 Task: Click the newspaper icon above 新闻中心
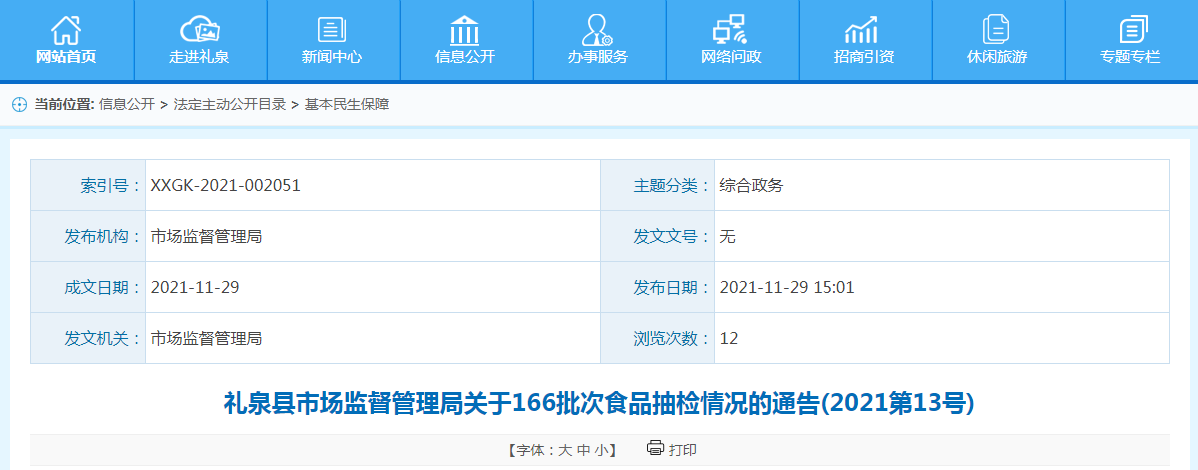pos(332,30)
